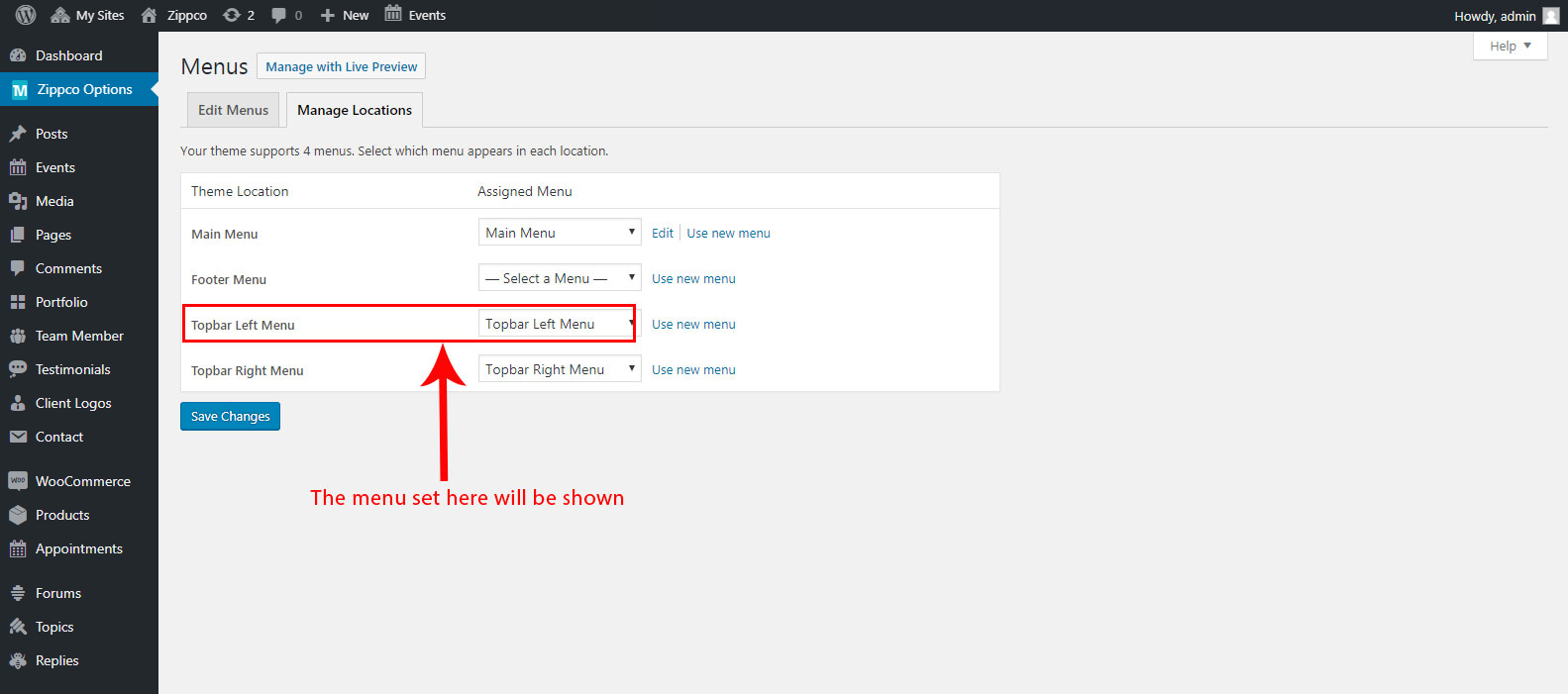Image resolution: width=1568 pixels, height=694 pixels.
Task: Open the Main Menu location dropdown
Action: [560, 233]
